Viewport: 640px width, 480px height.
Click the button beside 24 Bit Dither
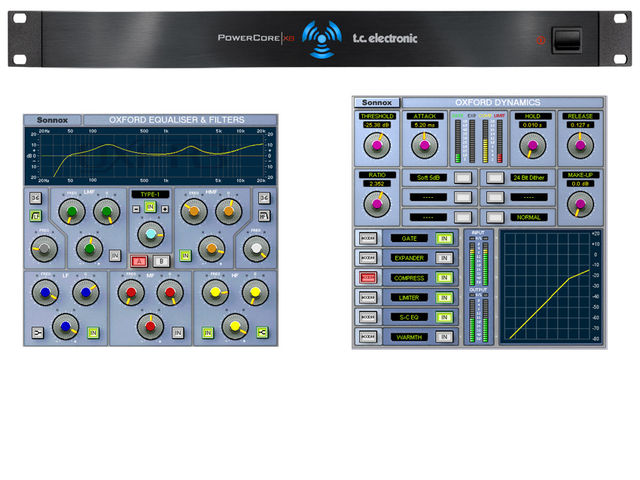tap(495, 178)
